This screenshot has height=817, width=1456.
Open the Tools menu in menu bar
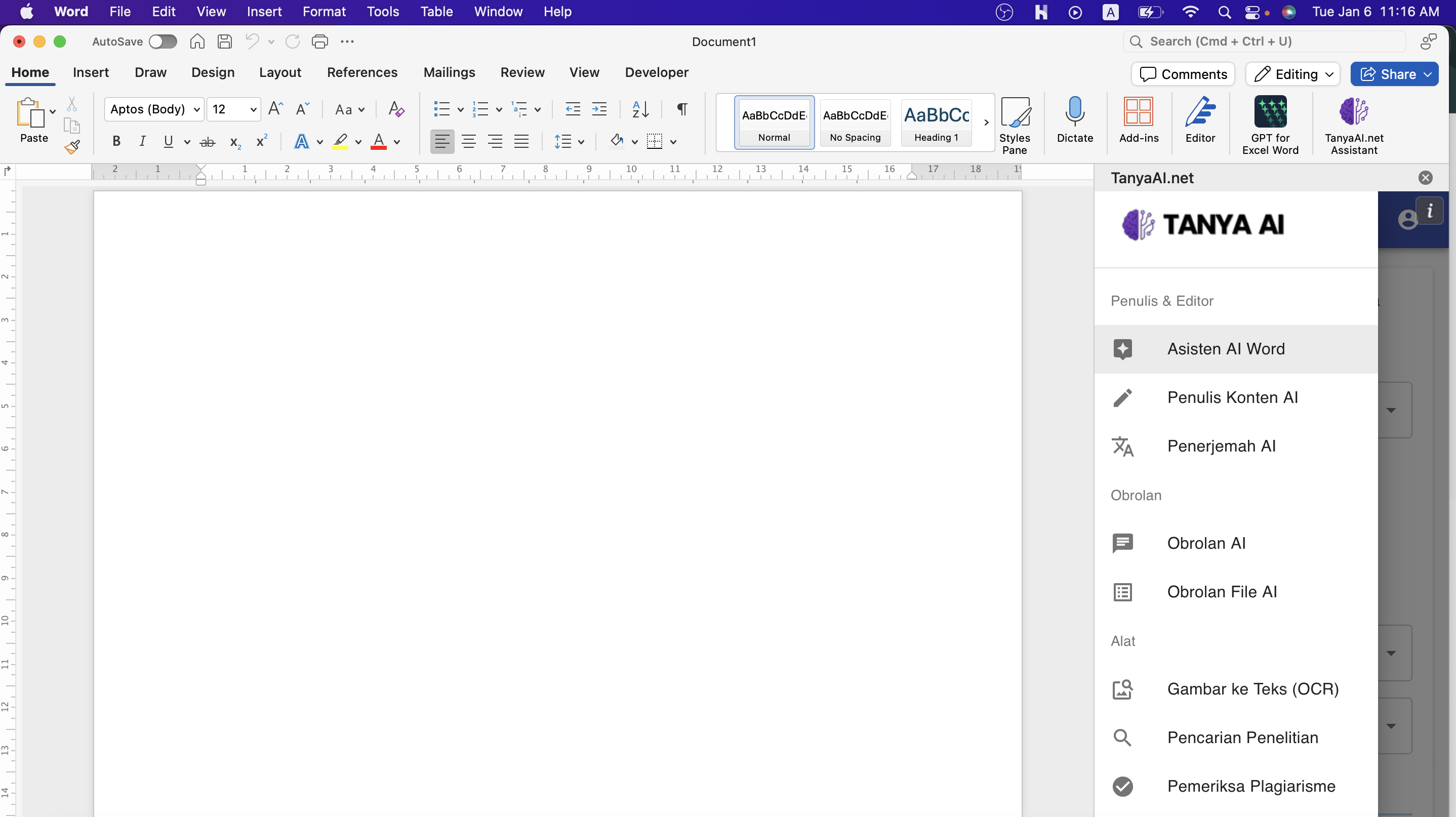click(383, 11)
